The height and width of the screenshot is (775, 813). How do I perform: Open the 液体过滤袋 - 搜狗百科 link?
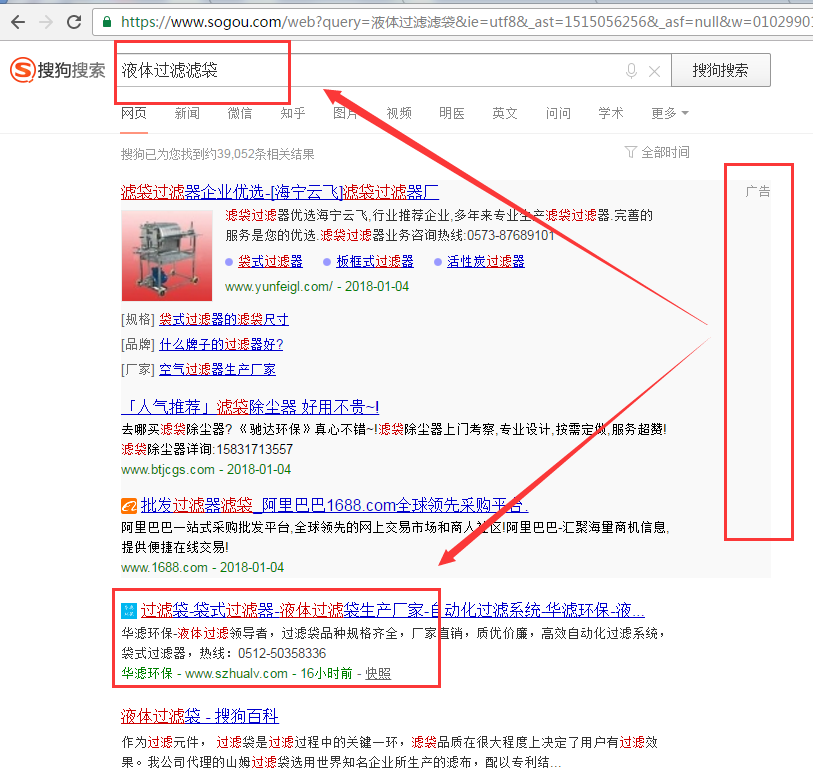click(x=199, y=716)
